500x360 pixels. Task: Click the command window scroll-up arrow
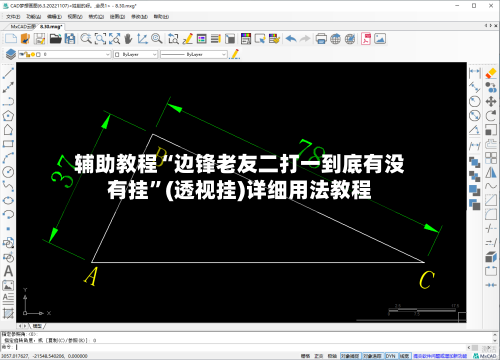495,334
